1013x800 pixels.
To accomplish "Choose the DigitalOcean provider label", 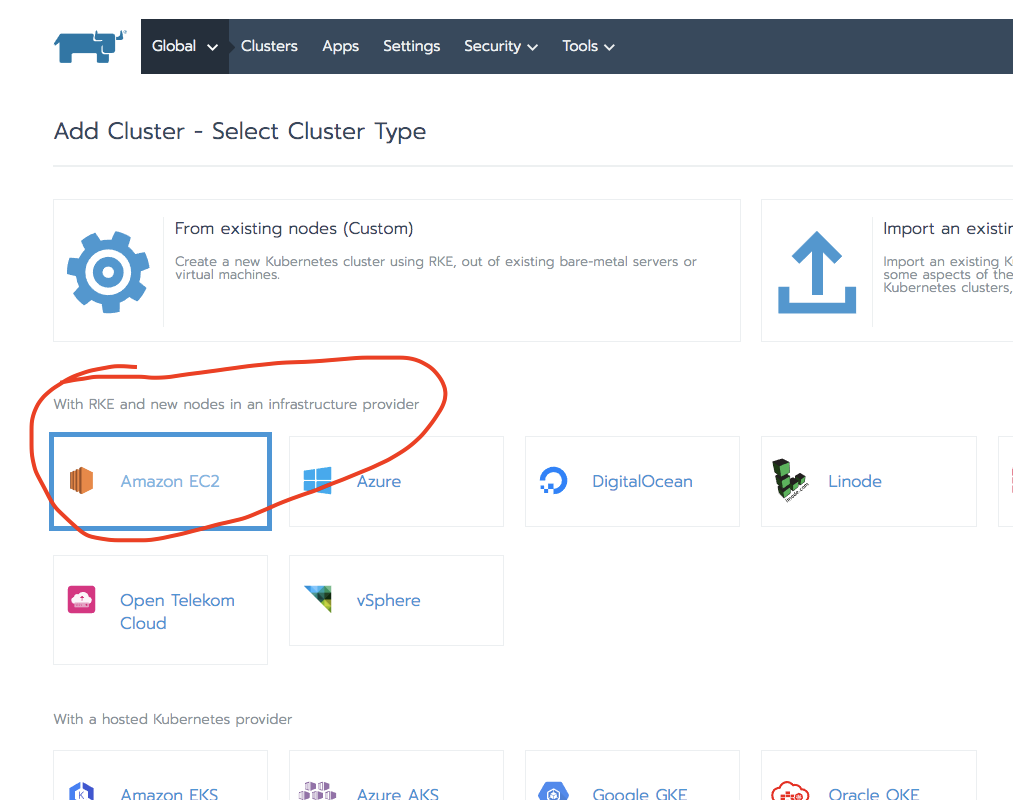I will (x=642, y=481).
